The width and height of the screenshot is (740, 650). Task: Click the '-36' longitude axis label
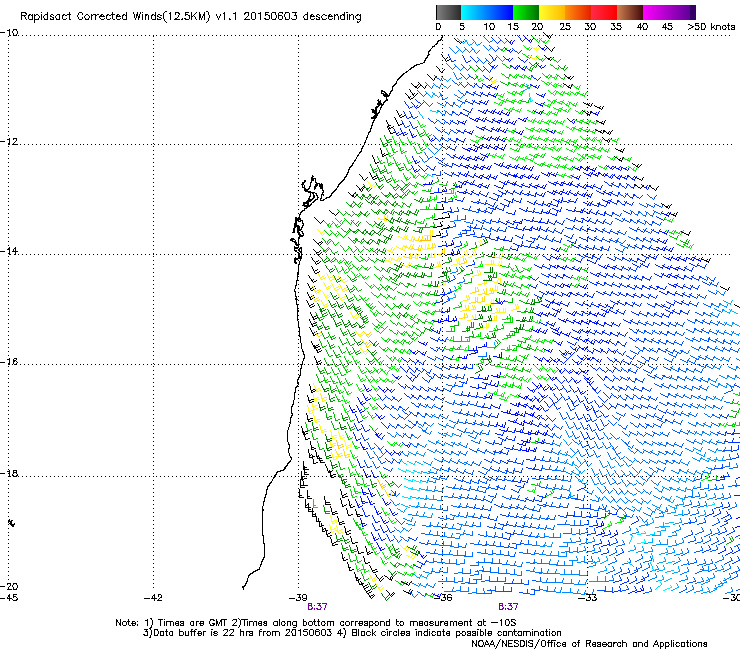point(443,598)
